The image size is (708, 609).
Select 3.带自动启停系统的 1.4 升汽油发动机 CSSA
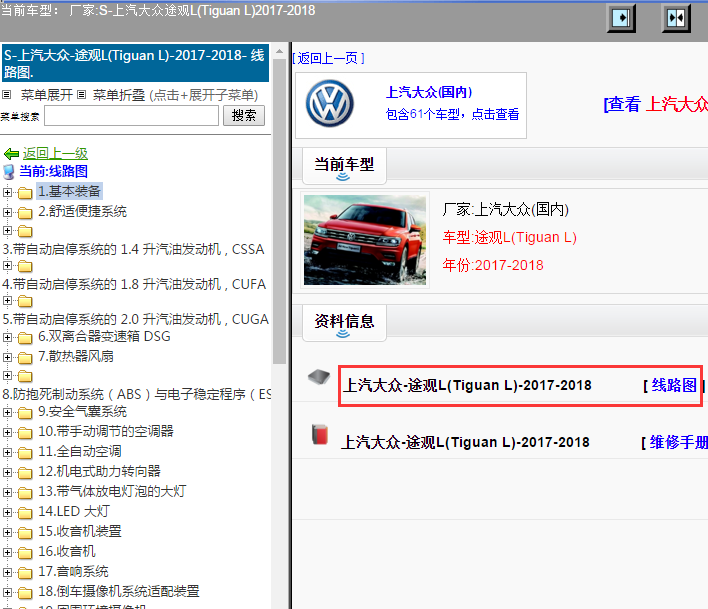[x=133, y=250]
